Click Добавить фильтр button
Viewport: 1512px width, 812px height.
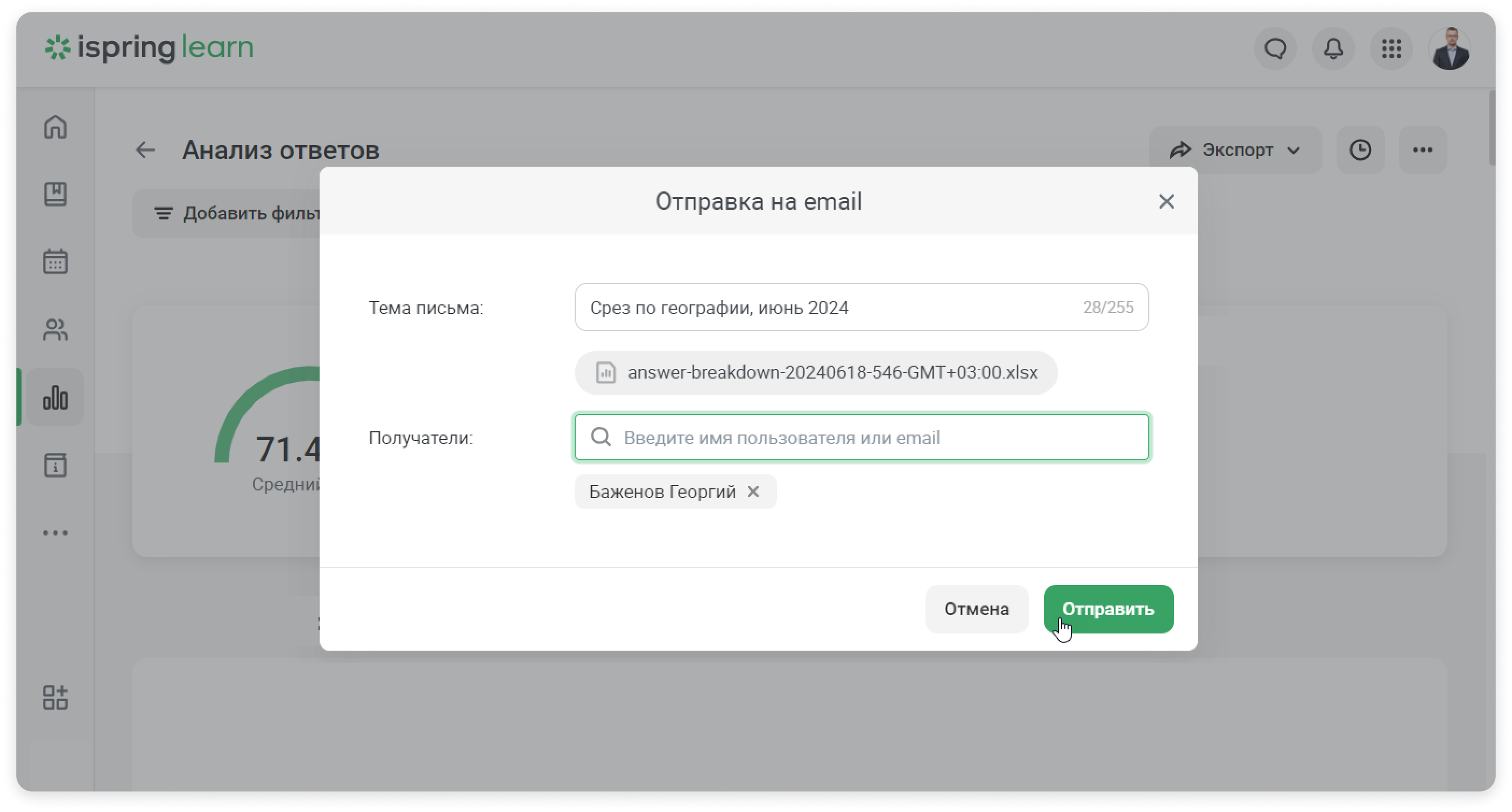(x=227, y=213)
